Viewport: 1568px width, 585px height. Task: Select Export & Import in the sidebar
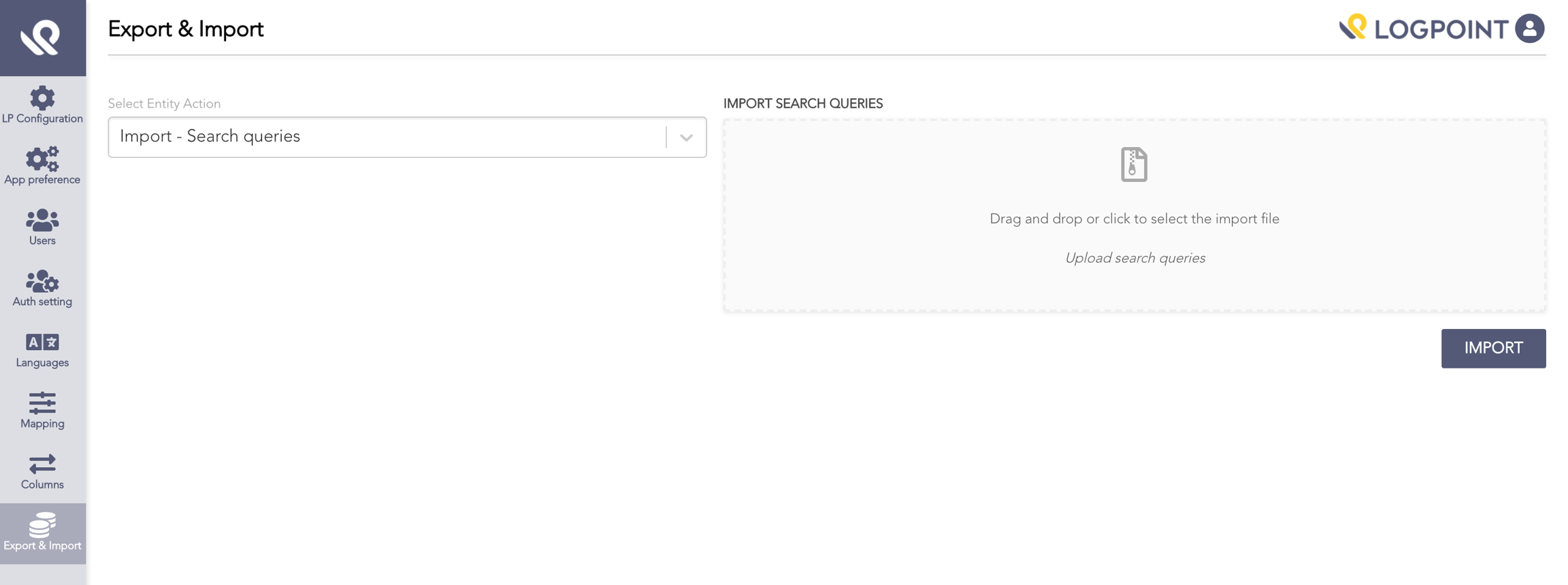pyautogui.click(x=42, y=533)
